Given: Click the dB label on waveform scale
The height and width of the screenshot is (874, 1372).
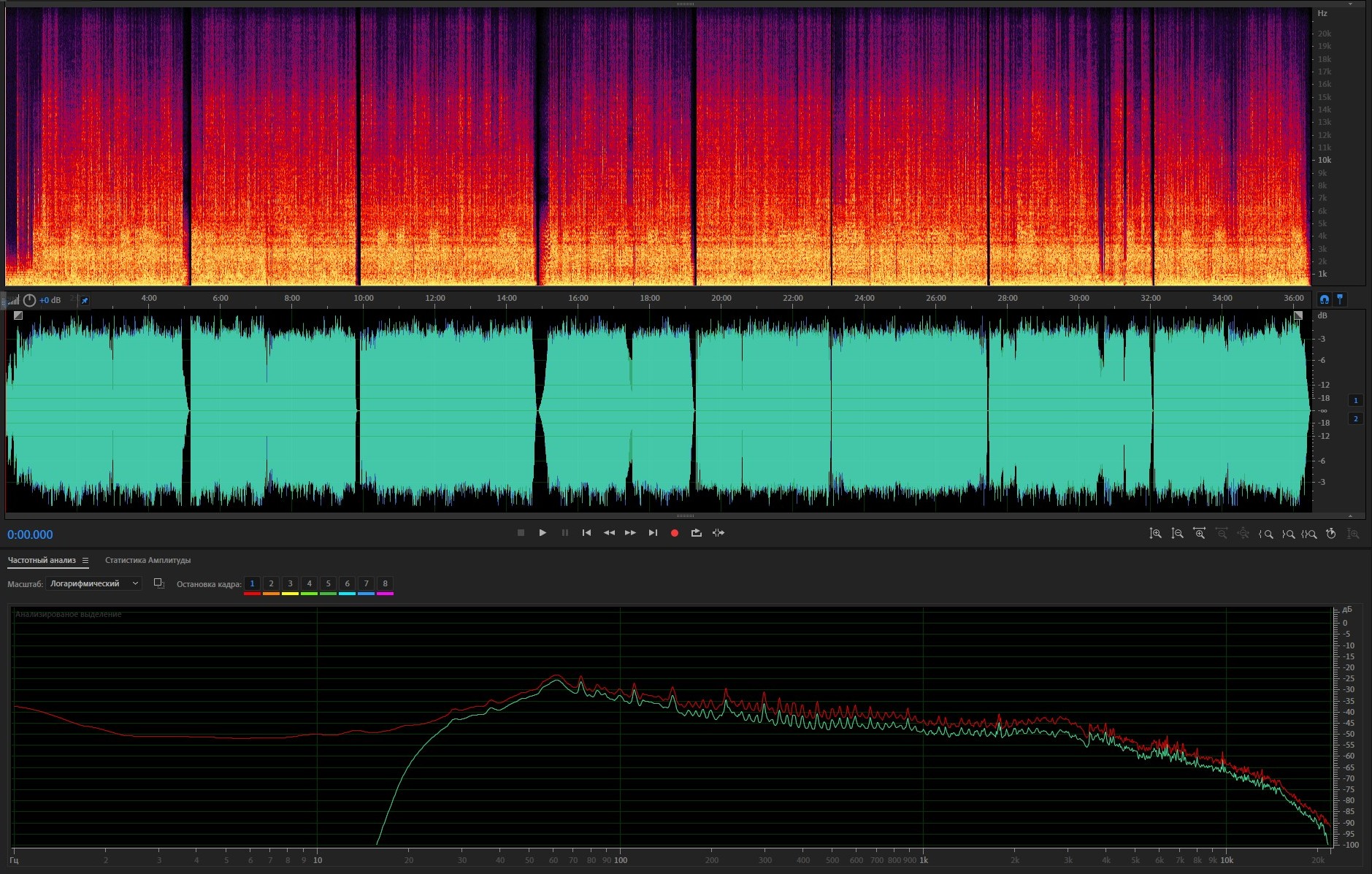Looking at the screenshot, I should point(1322,315).
